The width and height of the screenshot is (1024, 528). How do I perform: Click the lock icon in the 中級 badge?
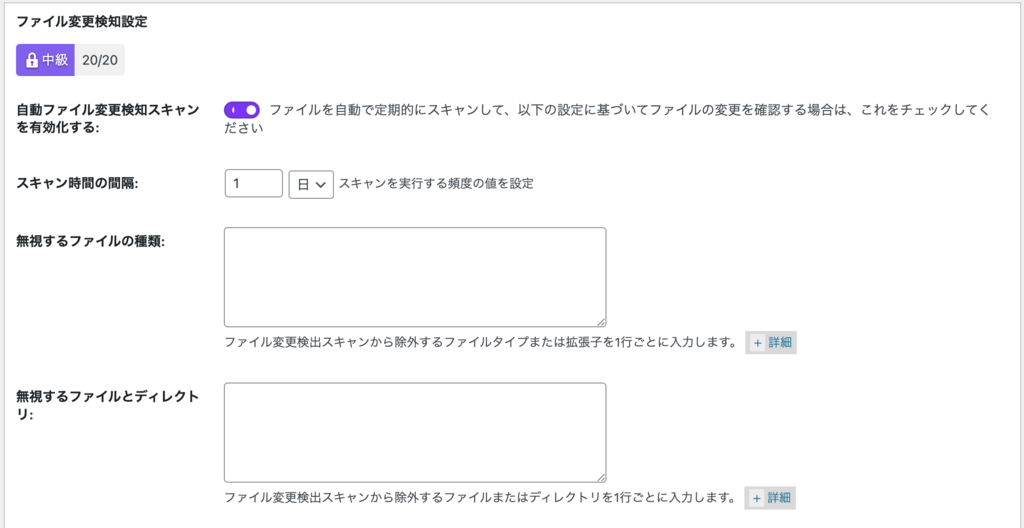31,61
